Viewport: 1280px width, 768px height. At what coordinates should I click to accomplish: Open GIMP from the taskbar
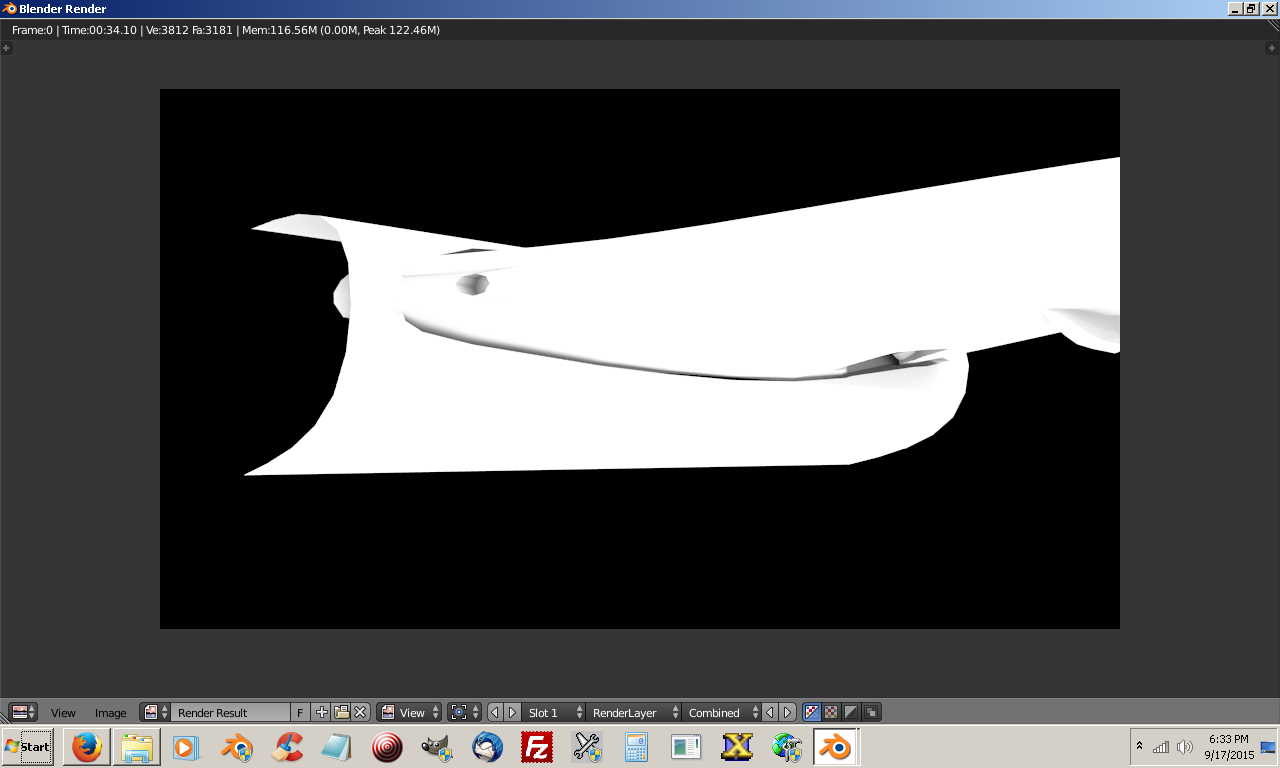(437, 746)
